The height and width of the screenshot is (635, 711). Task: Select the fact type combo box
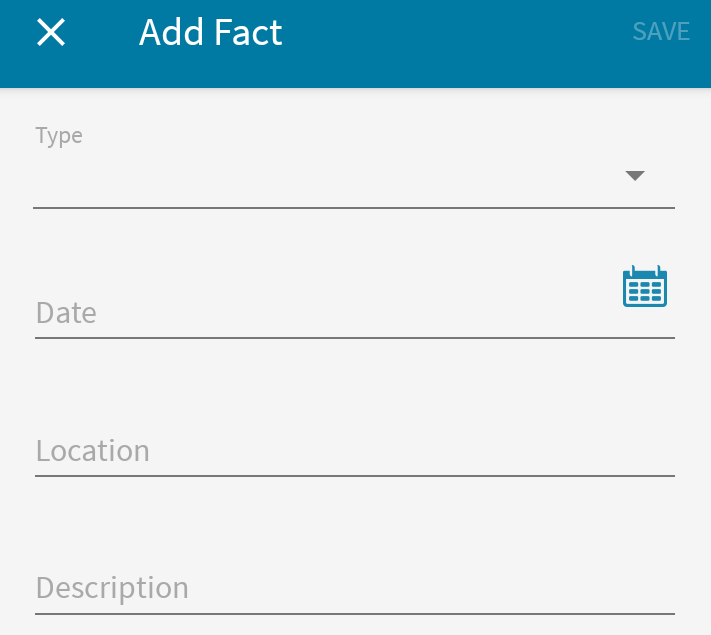354,177
